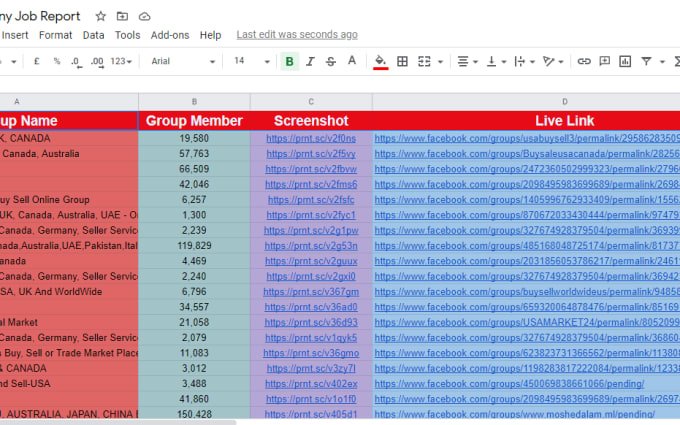
Task: Create a filter
Action: pyautogui.click(x=646, y=62)
